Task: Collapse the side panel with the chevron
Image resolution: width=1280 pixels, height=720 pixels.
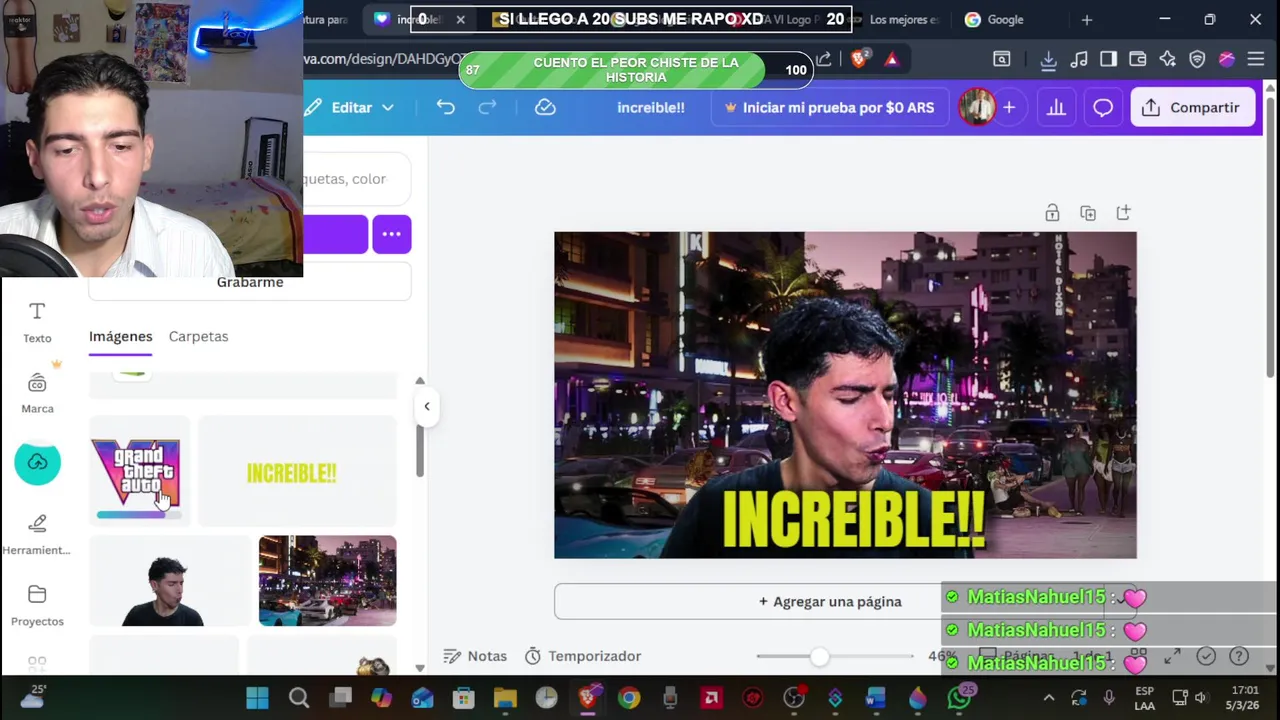Action: 427,406
